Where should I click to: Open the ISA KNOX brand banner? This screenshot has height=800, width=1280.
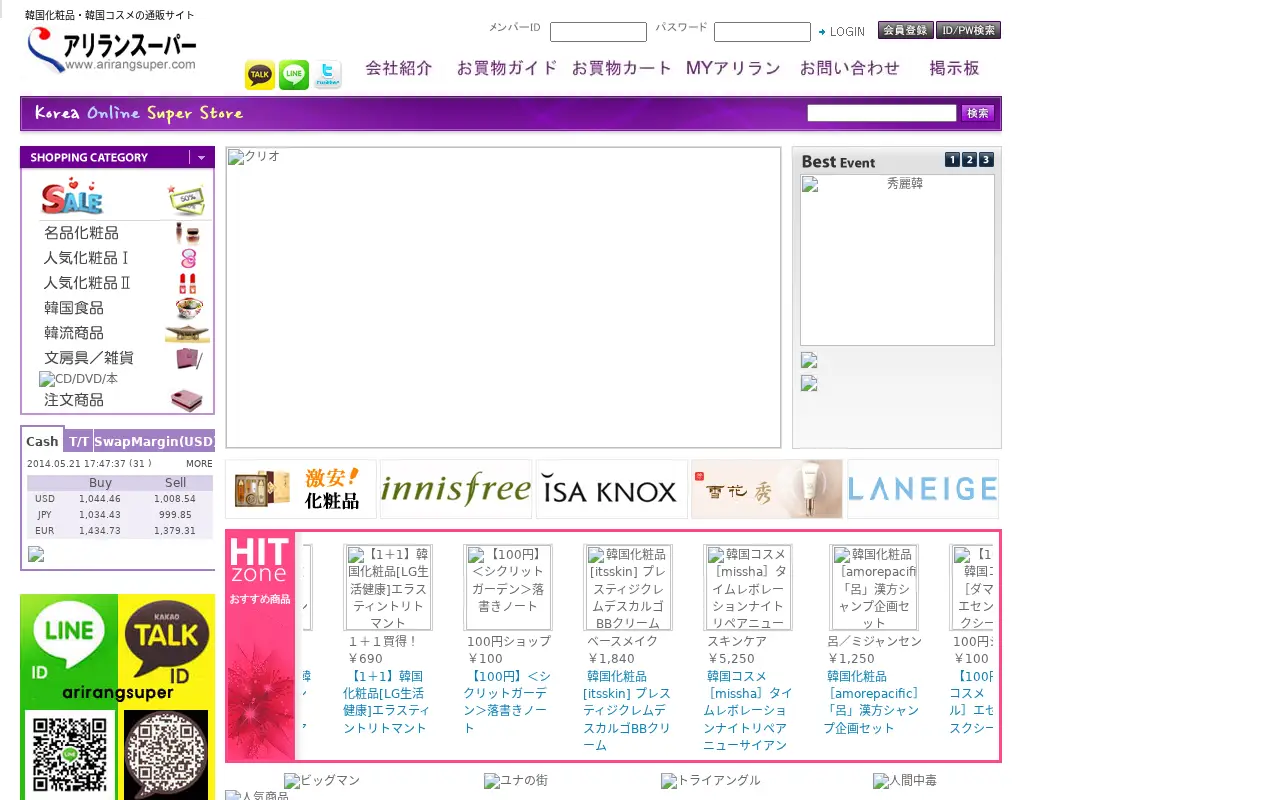coord(611,489)
